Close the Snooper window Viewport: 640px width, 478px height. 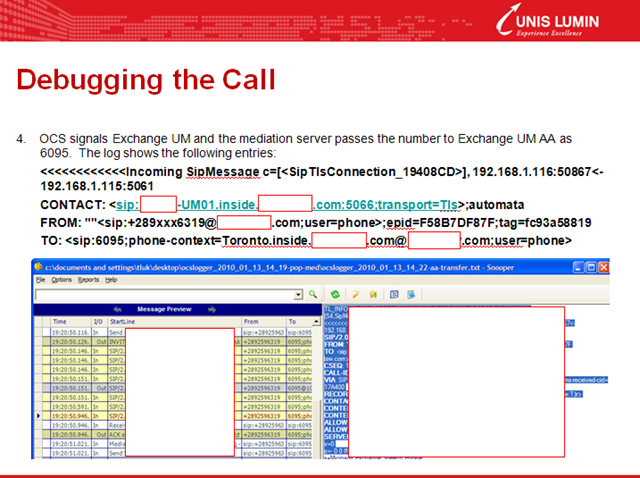pos(604,267)
